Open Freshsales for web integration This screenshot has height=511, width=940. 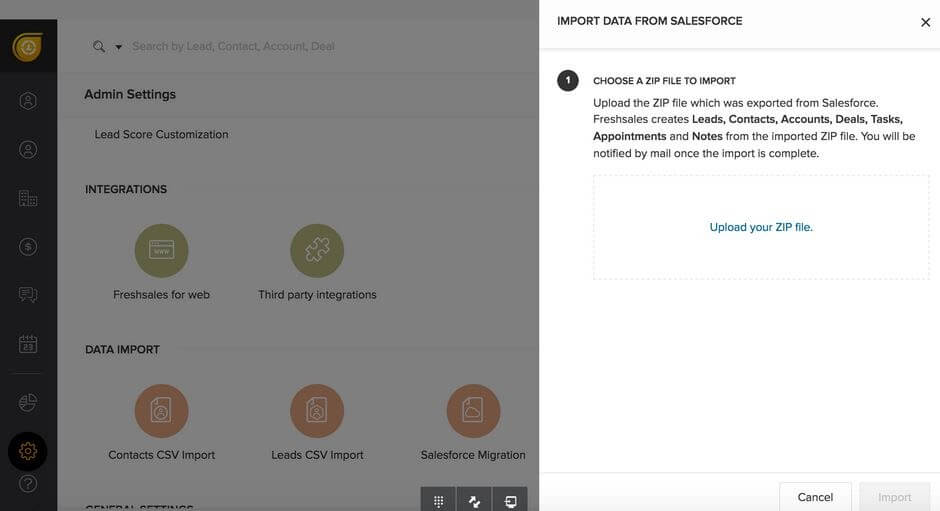click(161, 251)
